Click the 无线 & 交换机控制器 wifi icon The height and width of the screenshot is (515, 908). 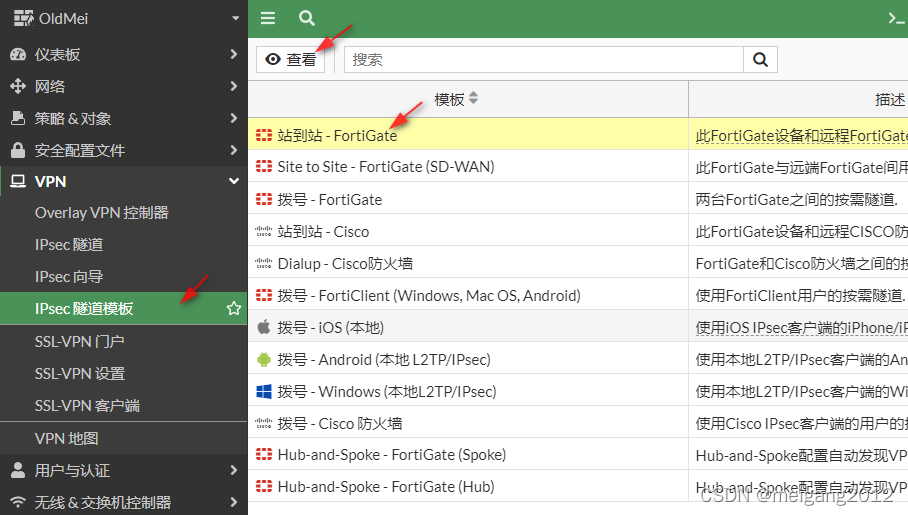pos(18,502)
